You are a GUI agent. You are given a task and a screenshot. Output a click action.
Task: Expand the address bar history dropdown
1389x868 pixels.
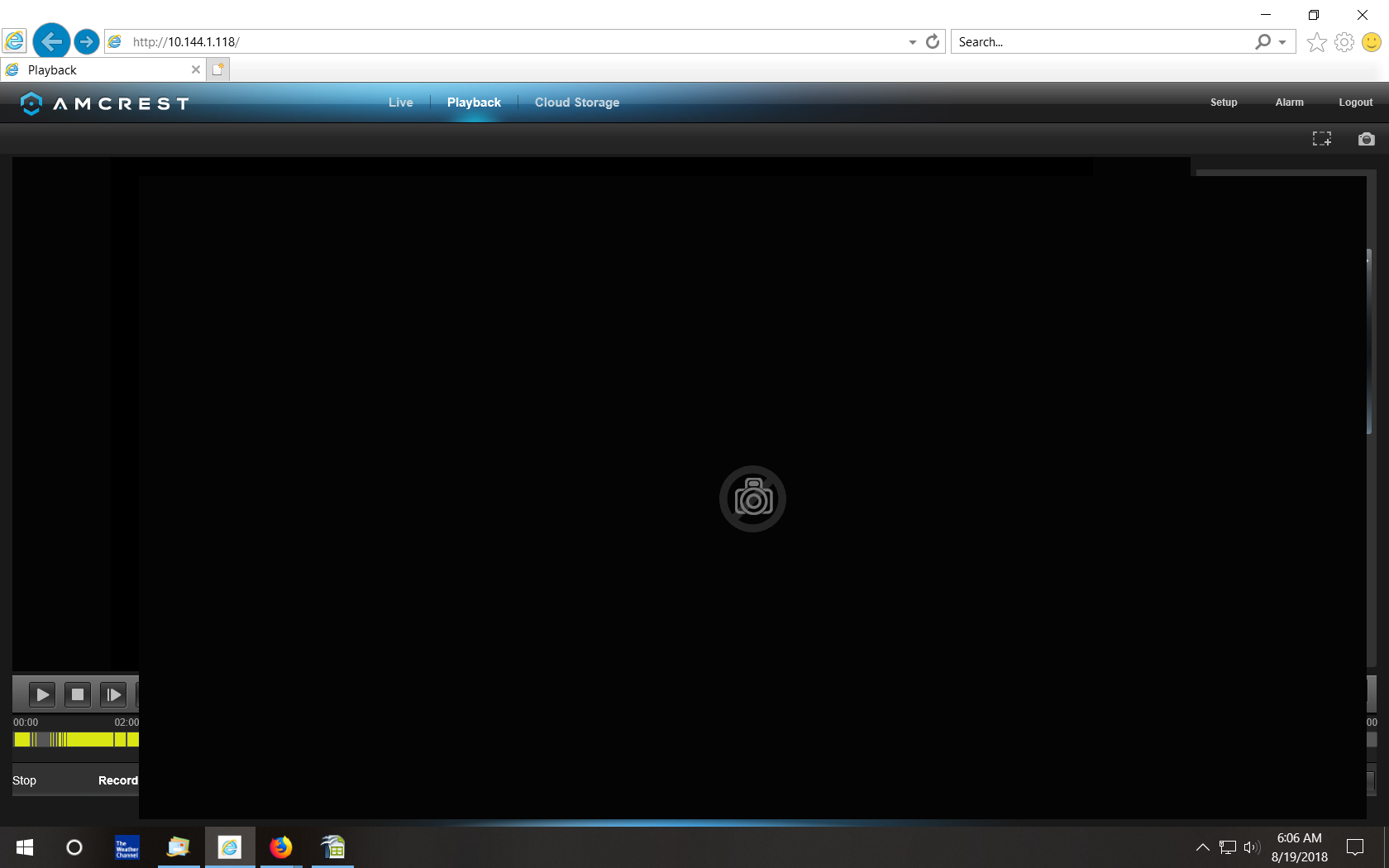click(x=913, y=42)
